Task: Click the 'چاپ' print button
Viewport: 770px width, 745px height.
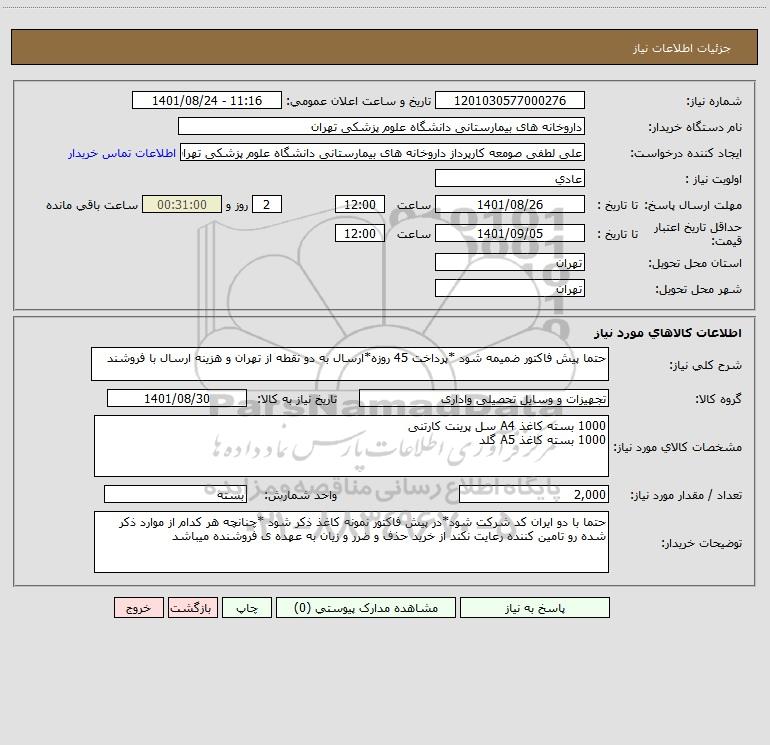Action: (x=247, y=607)
